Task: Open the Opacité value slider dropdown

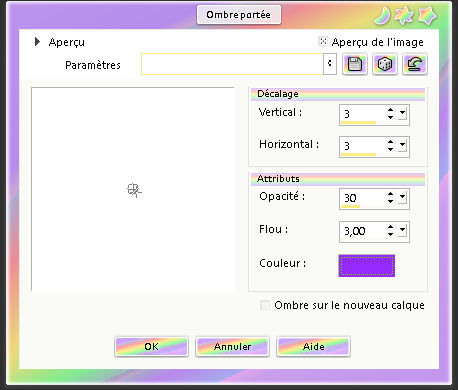Action: coord(402,197)
